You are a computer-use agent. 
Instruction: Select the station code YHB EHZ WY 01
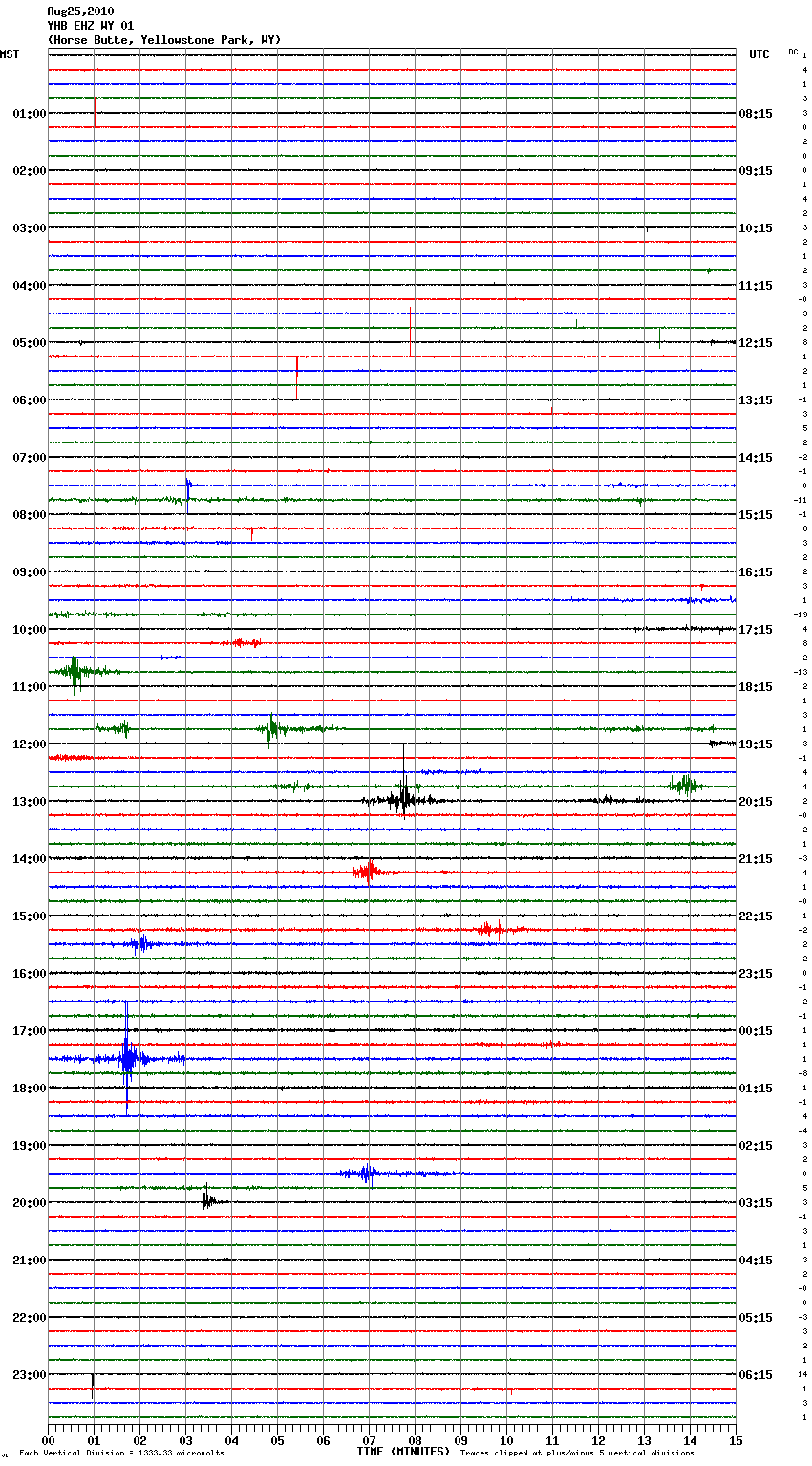91,26
